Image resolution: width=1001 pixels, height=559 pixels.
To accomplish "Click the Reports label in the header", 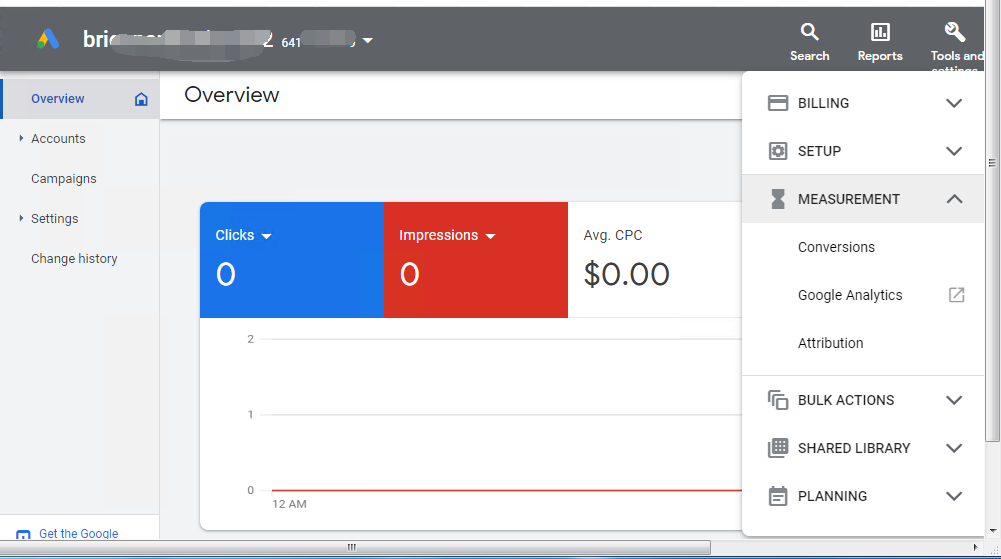I will (x=880, y=56).
